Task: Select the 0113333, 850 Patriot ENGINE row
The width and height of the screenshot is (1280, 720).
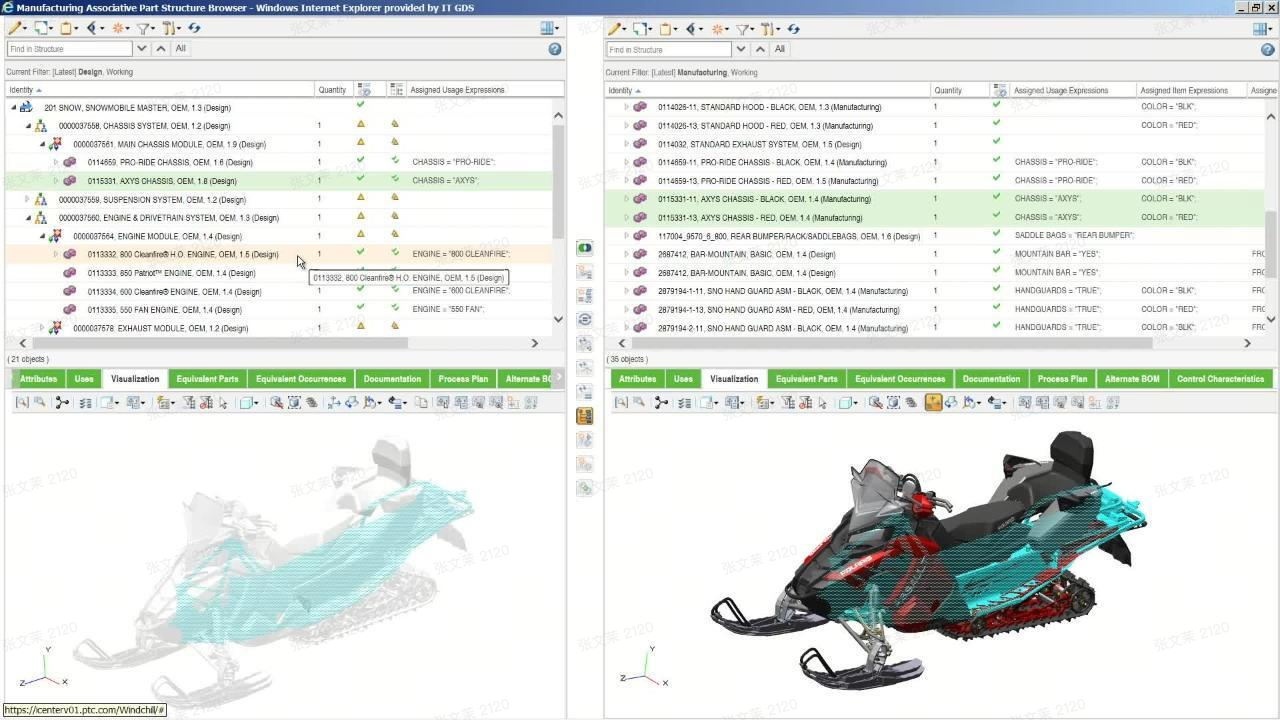Action: [278, 273]
